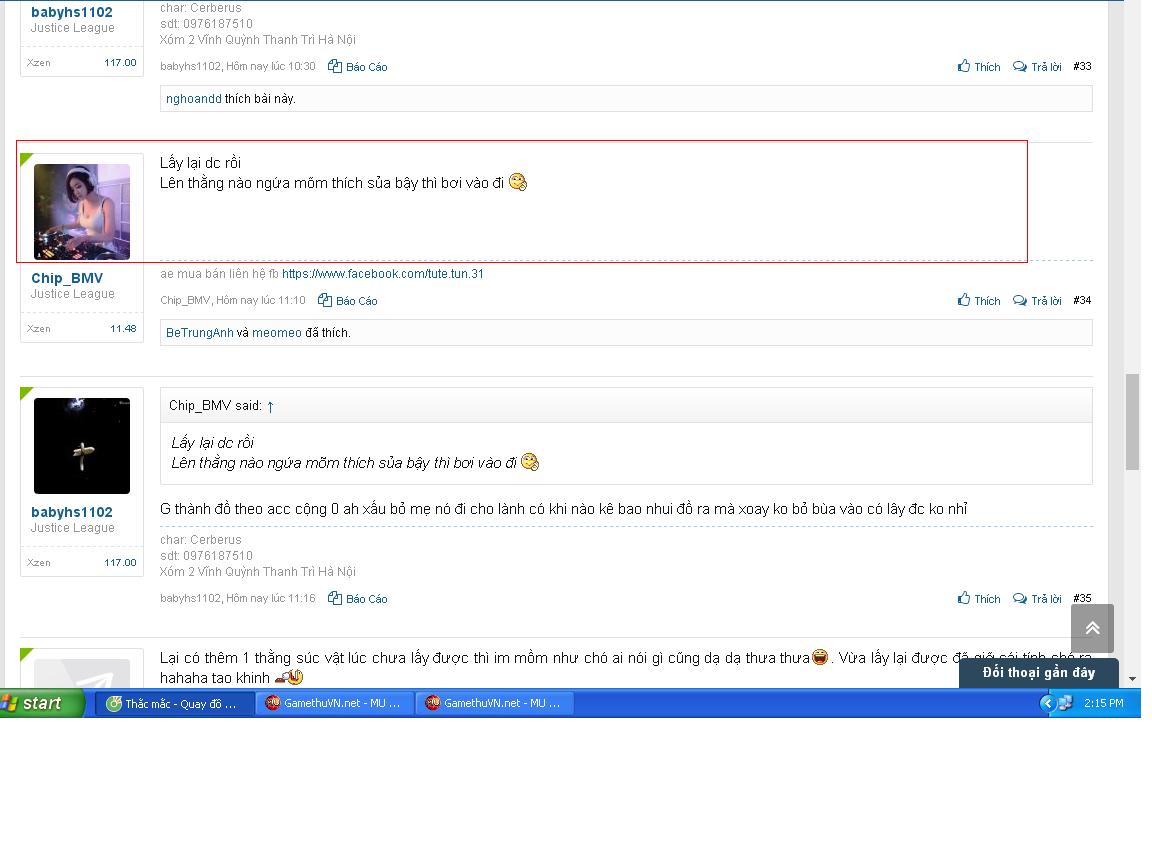
Task: Like post #34 with the Thích thumb icon
Action: click(x=964, y=300)
